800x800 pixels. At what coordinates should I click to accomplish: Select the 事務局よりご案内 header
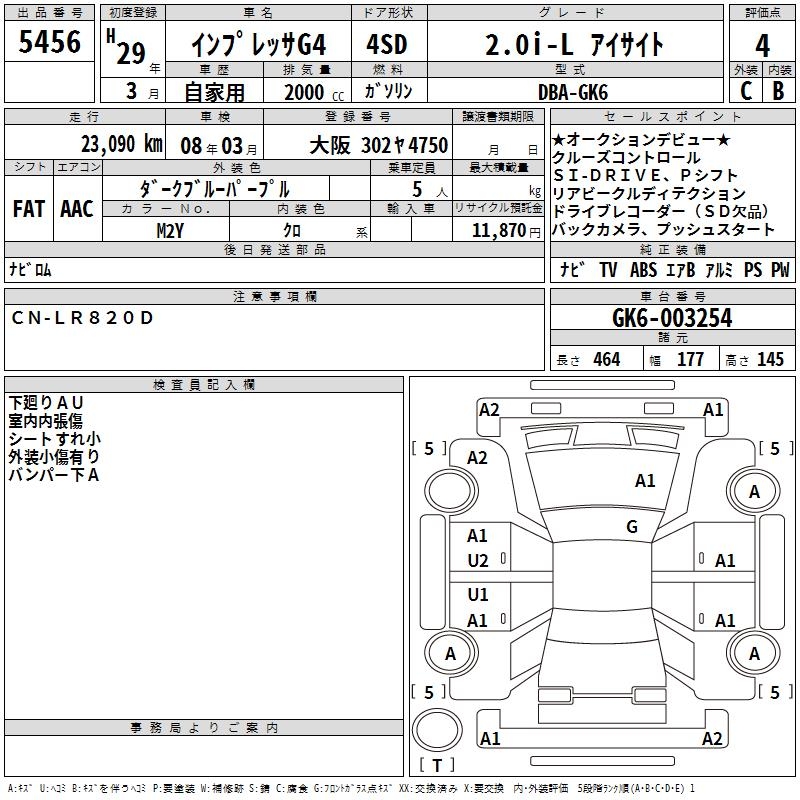pos(204,728)
